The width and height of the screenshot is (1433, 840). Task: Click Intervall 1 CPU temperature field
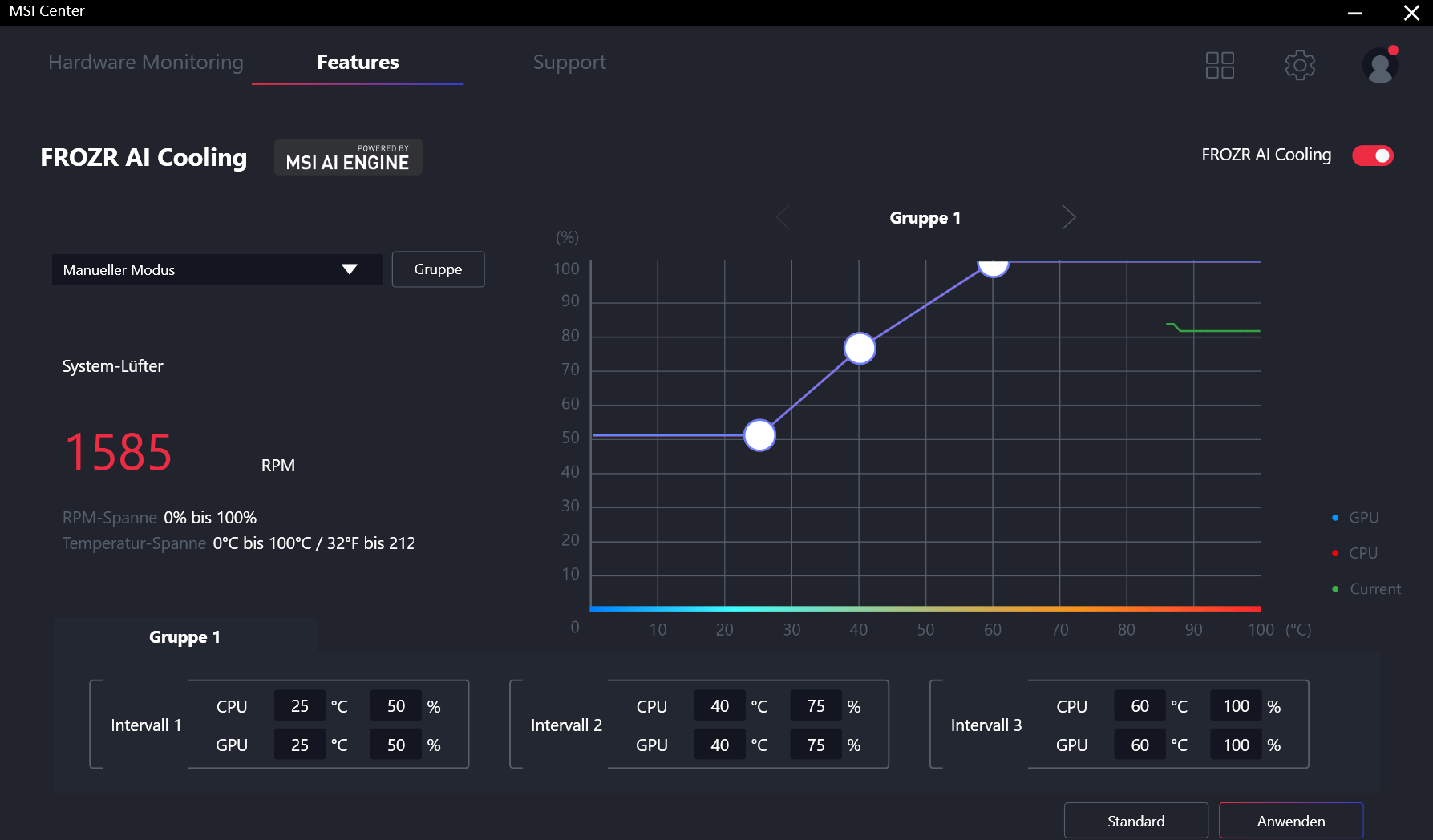[300, 706]
